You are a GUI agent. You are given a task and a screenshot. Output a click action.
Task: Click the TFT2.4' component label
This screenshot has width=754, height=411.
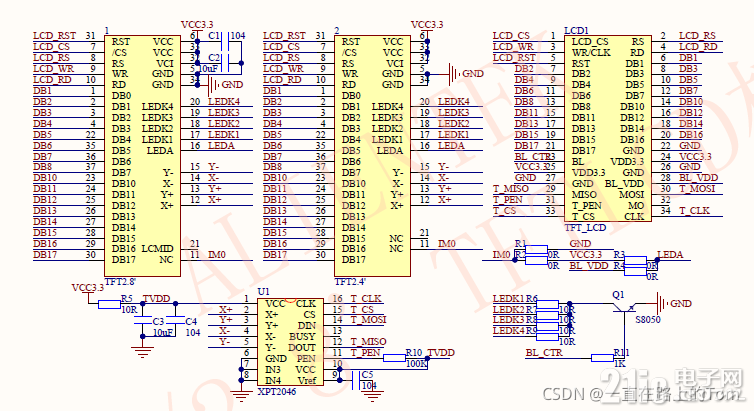coord(350,282)
